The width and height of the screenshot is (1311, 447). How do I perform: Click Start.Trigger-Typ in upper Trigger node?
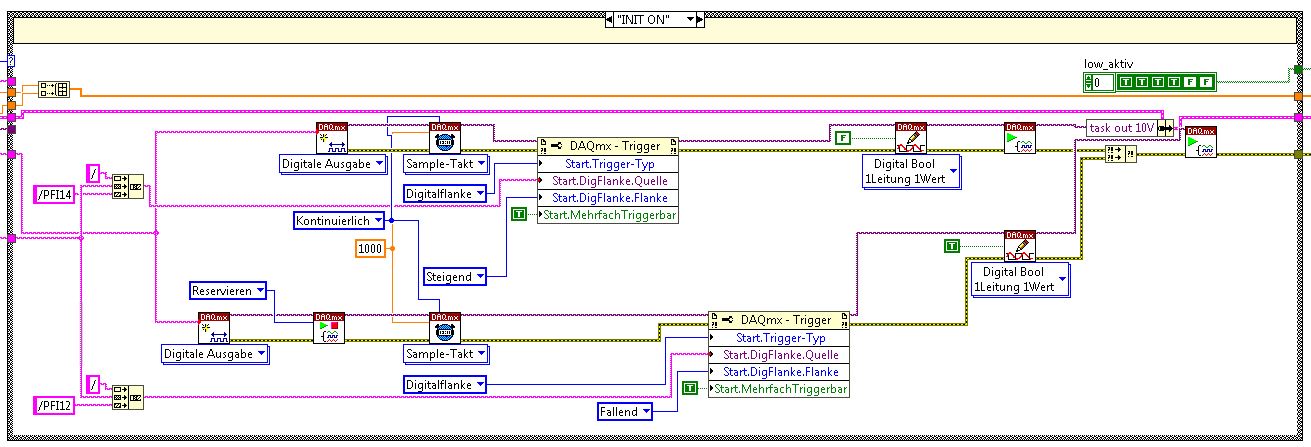pos(608,163)
